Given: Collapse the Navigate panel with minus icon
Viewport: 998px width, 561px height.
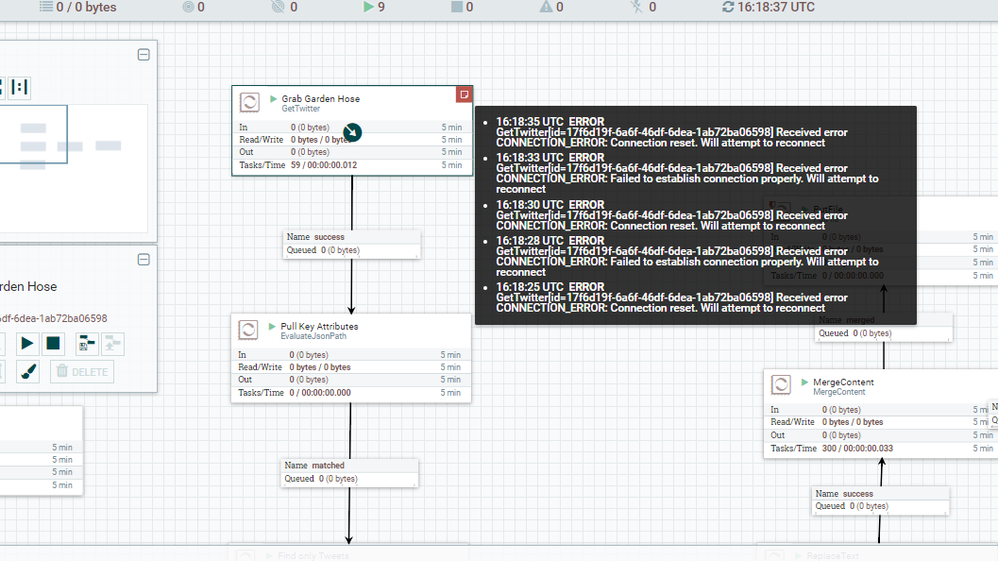Looking at the screenshot, I should pos(143,54).
